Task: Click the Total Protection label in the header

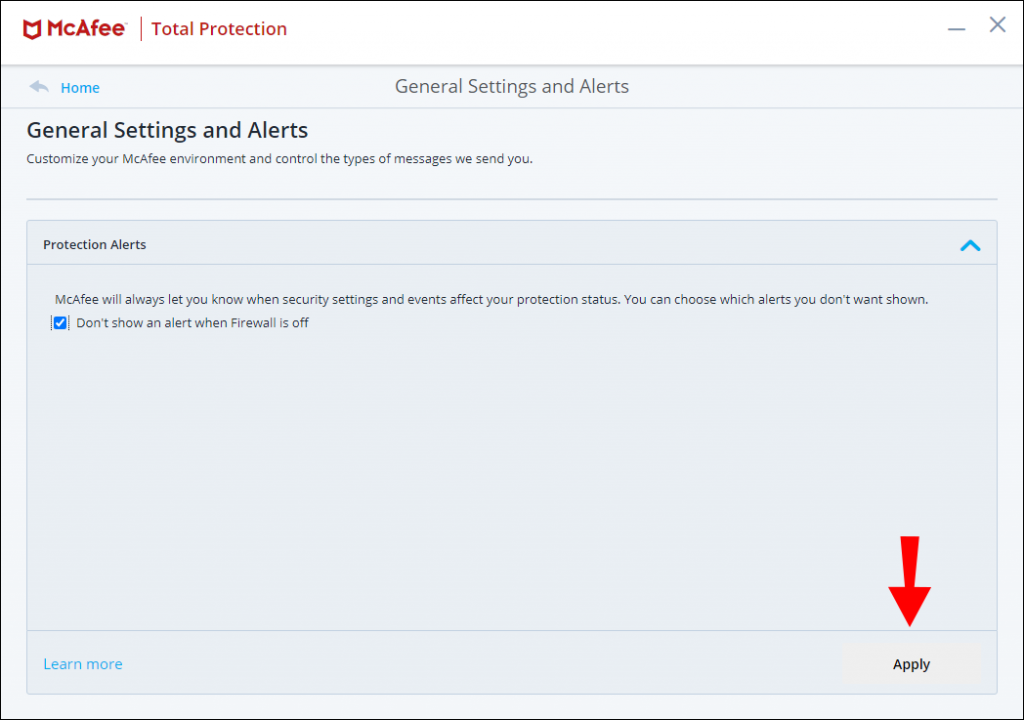Action: [x=218, y=28]
